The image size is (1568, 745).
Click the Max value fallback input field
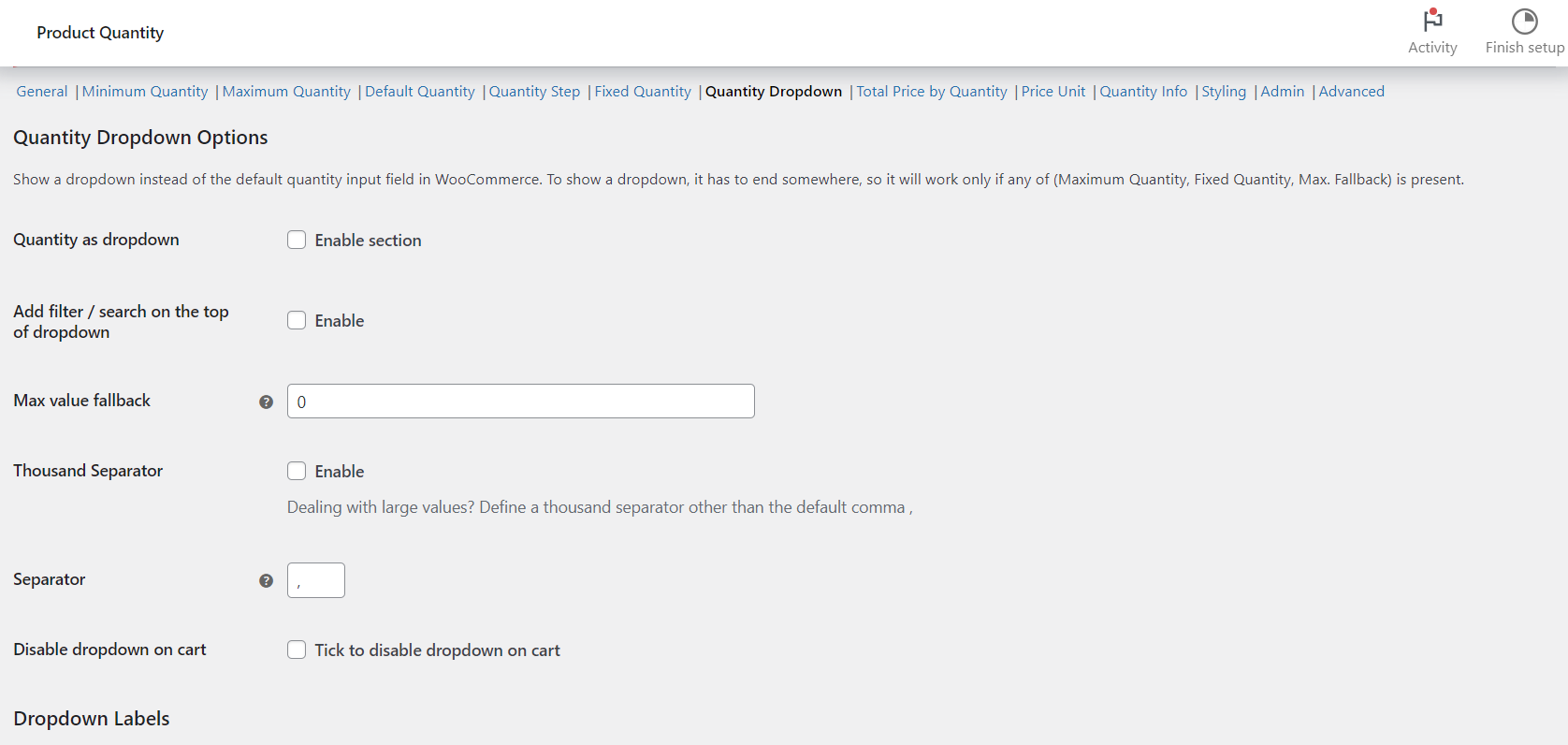click(x=520, y=401)
